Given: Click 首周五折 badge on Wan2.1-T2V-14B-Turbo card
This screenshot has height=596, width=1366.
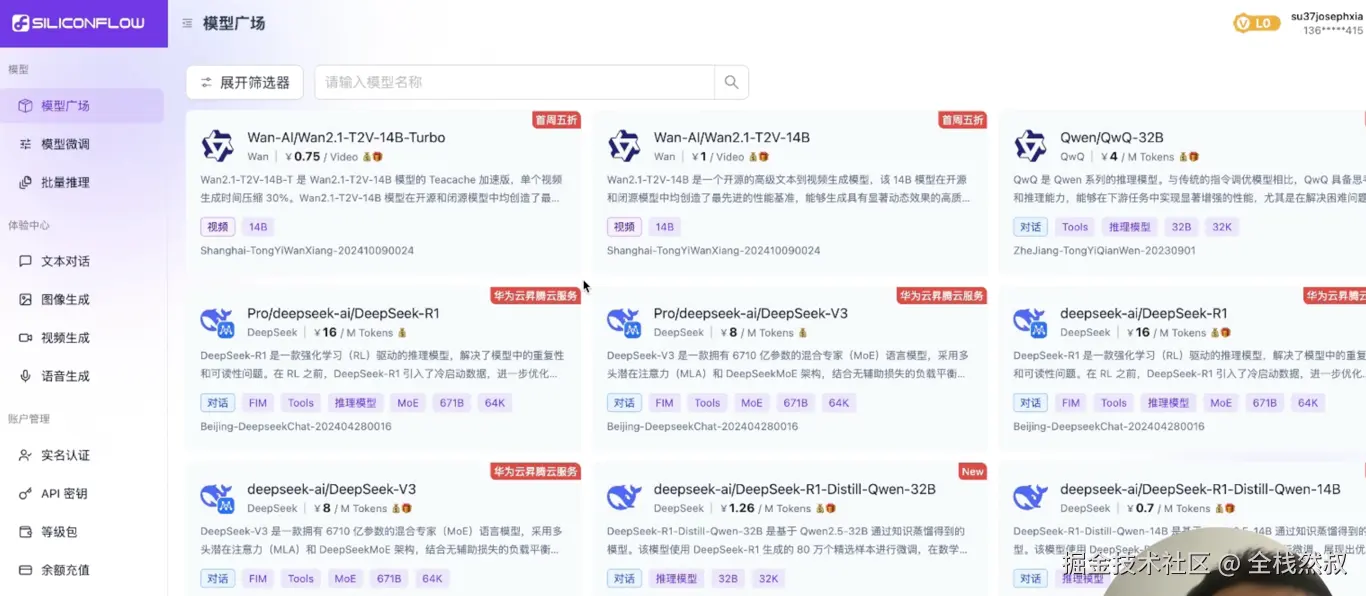Looking at the screenshot, I should (556, 120).
